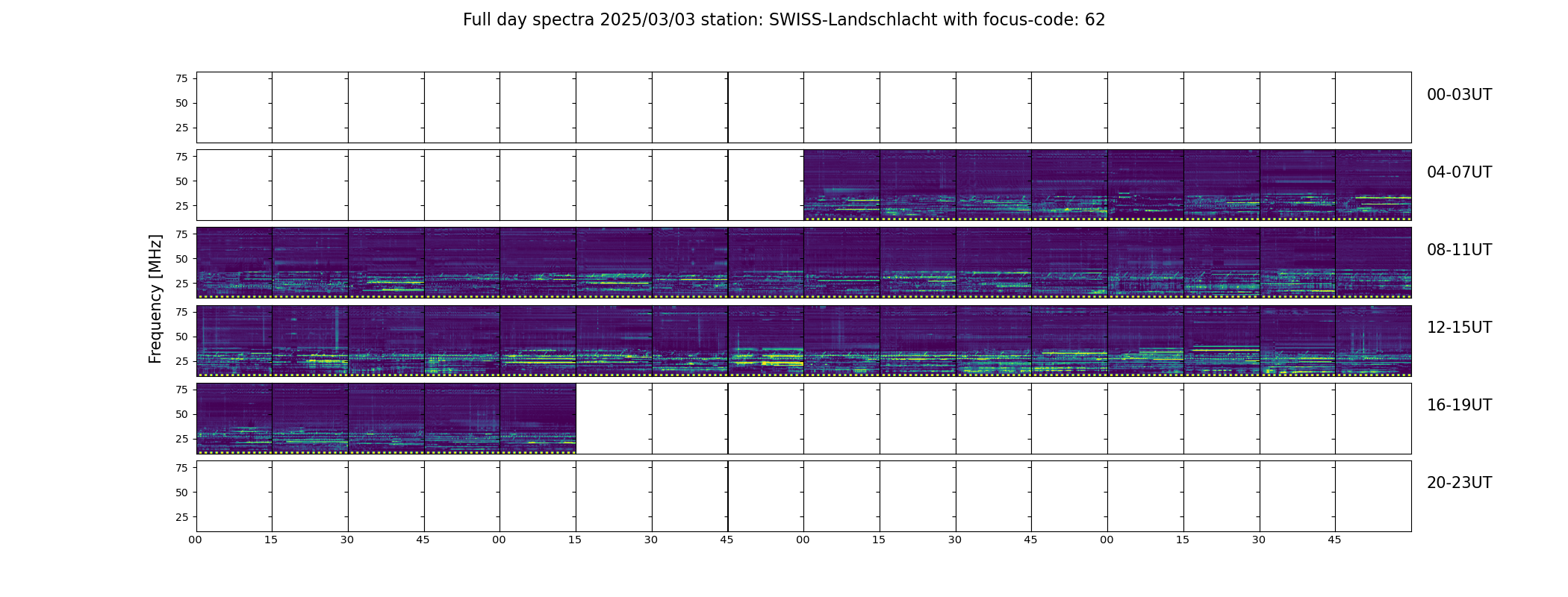Click the 75 tick on top row frequency axis

[x=181, y=78]
